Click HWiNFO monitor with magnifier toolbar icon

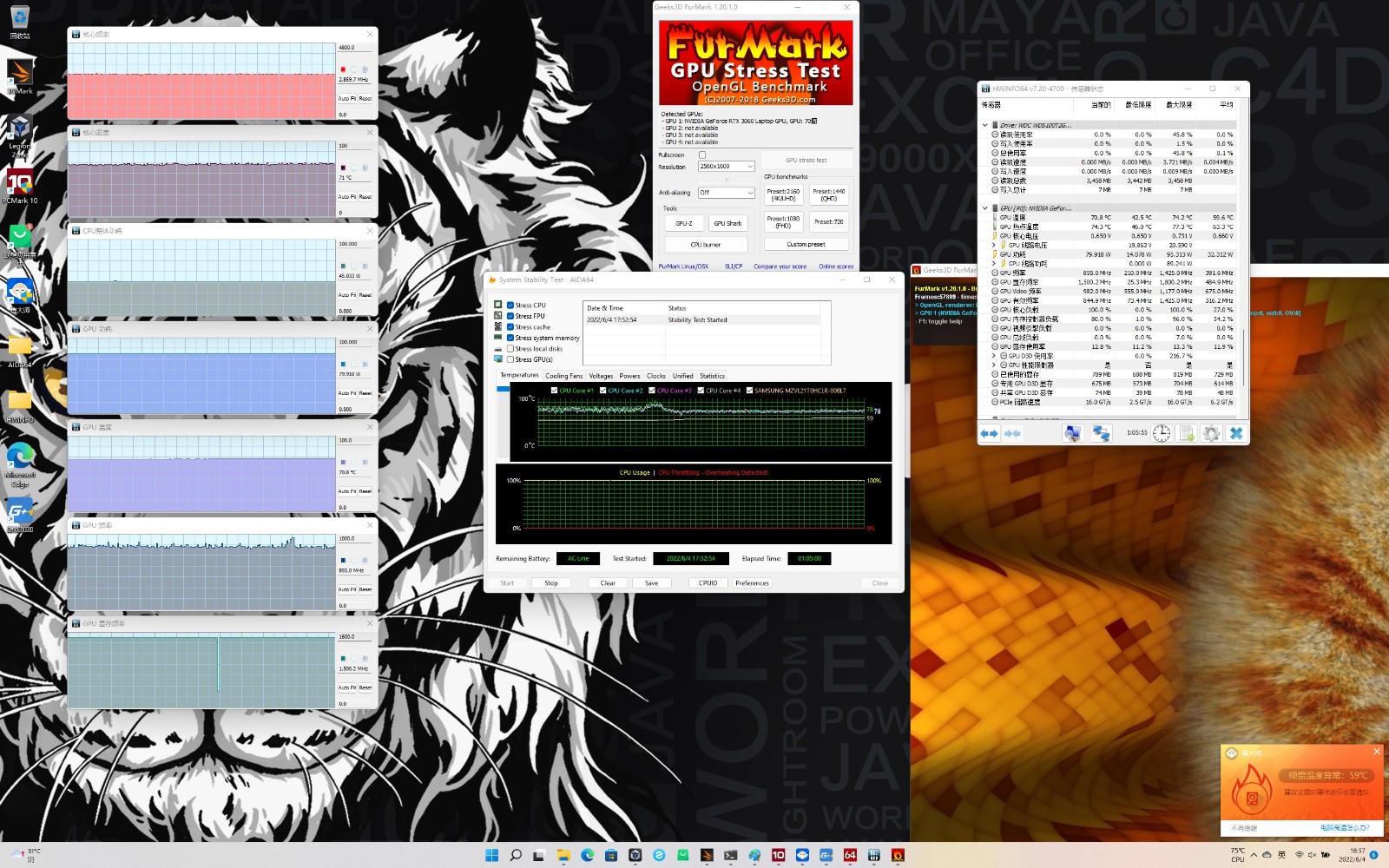(1073, 433)
